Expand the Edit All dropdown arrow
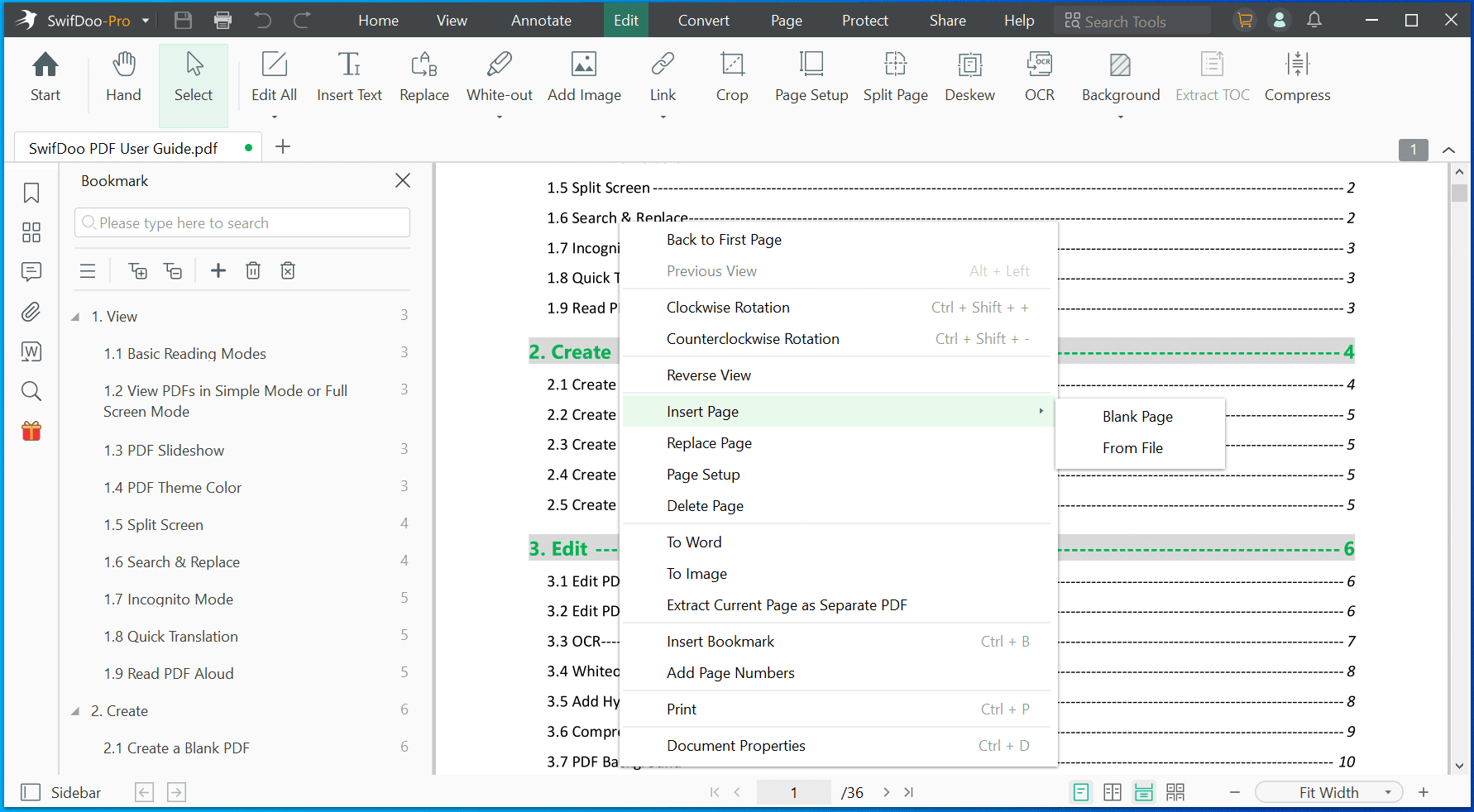Screen dimensions: 1474x812 coord(275,117)
